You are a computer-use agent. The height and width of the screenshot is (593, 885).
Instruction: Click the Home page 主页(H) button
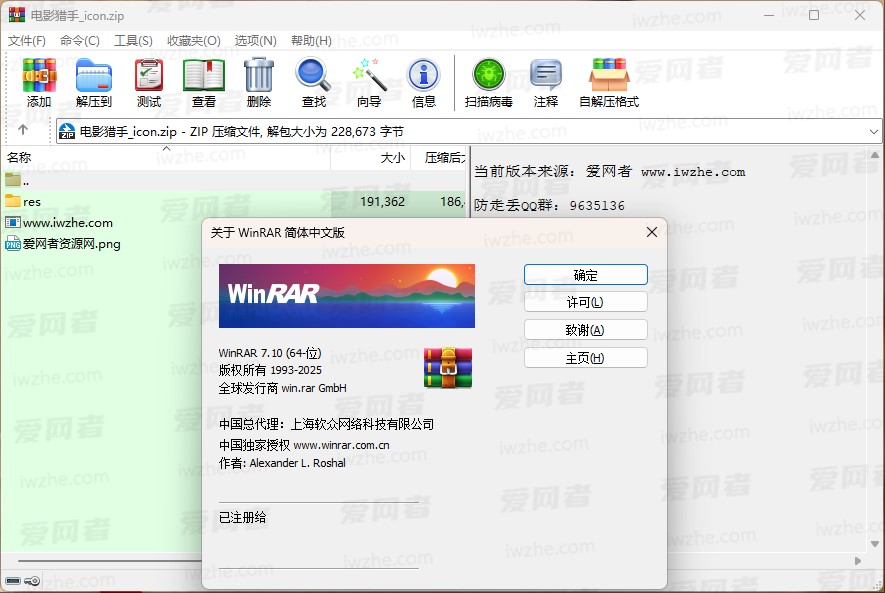pos(585,358)
